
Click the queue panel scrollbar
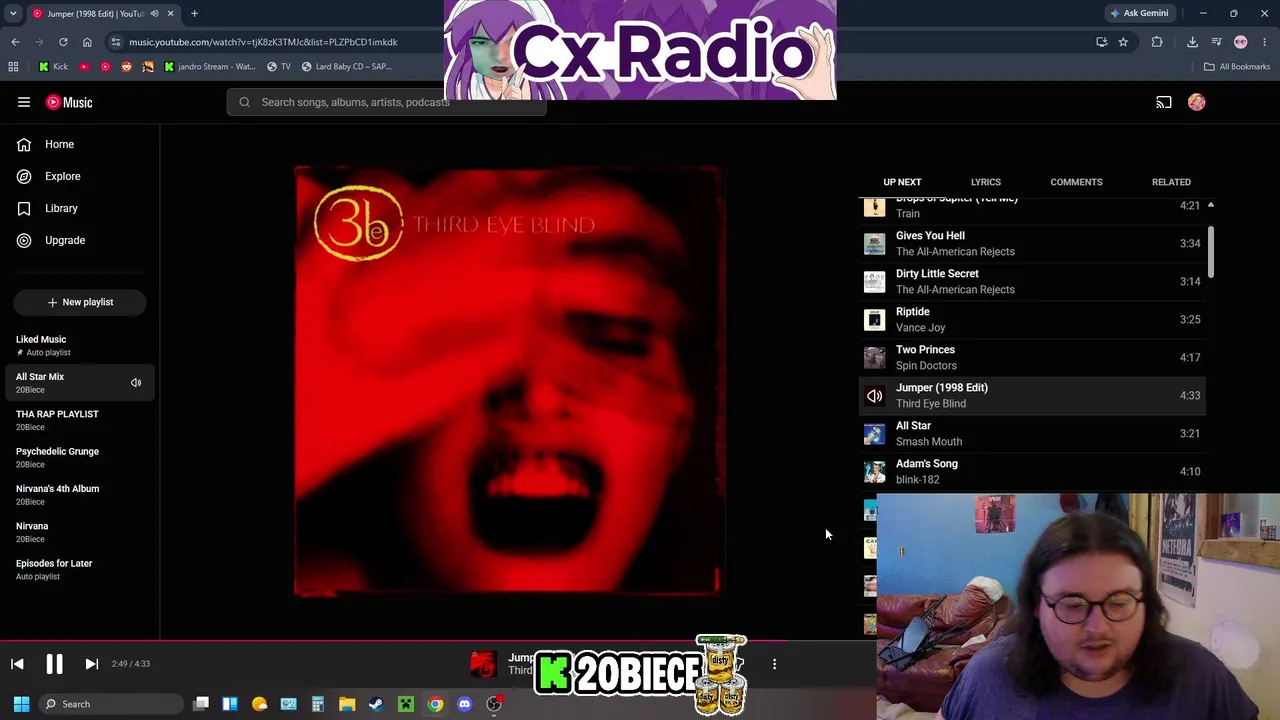(1211, 252)
